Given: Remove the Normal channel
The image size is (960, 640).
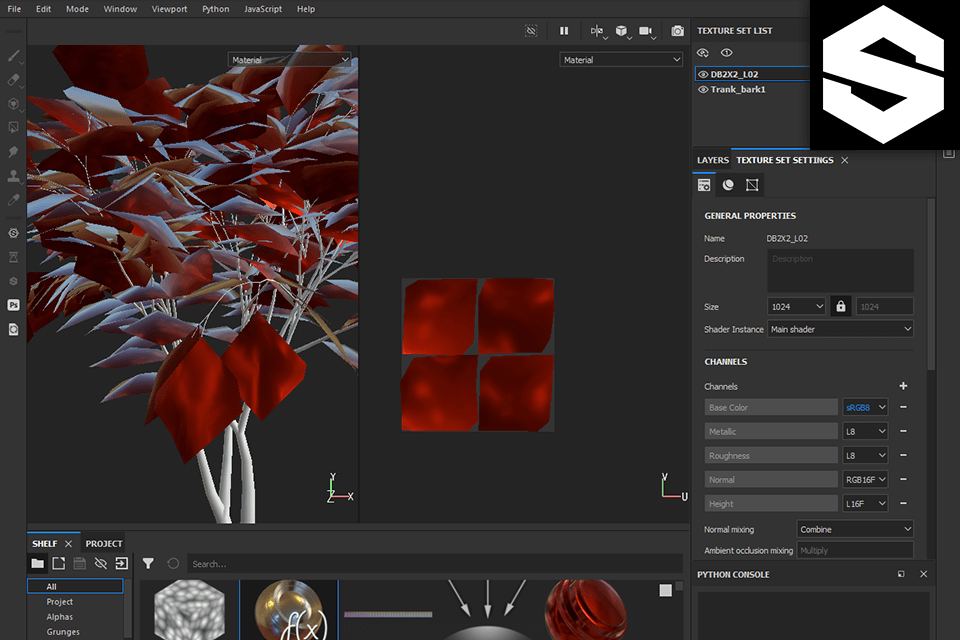Looking at the screenshot, I should [903, 479].
